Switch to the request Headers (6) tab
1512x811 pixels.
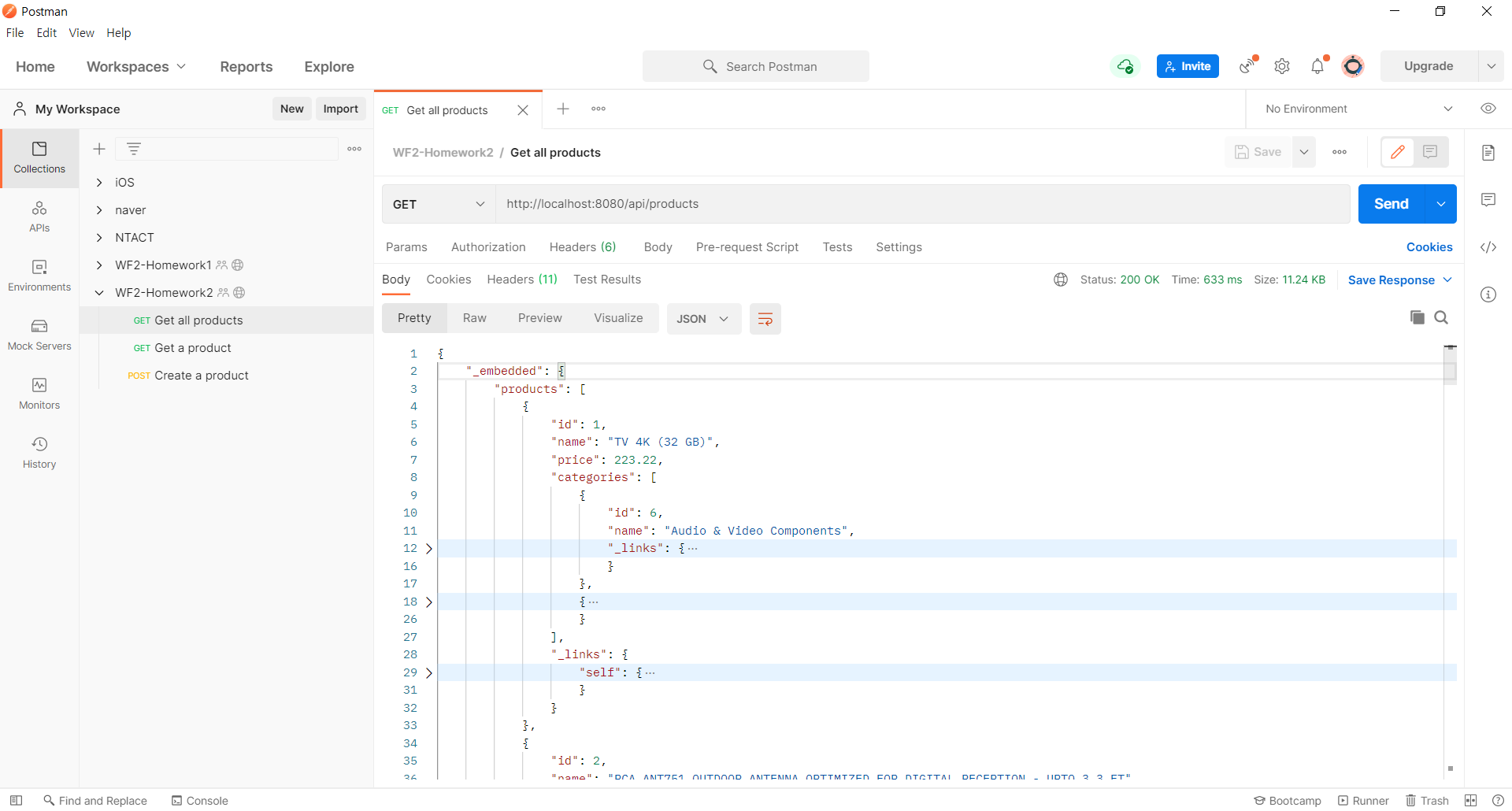583,247
